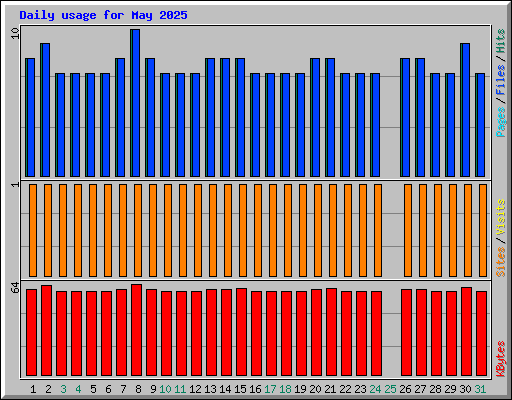This screenshot has height=400, width=512.
Task: Click the yellow "Visits" legend label
Action: pyautogui.click(x=501, y=218)
